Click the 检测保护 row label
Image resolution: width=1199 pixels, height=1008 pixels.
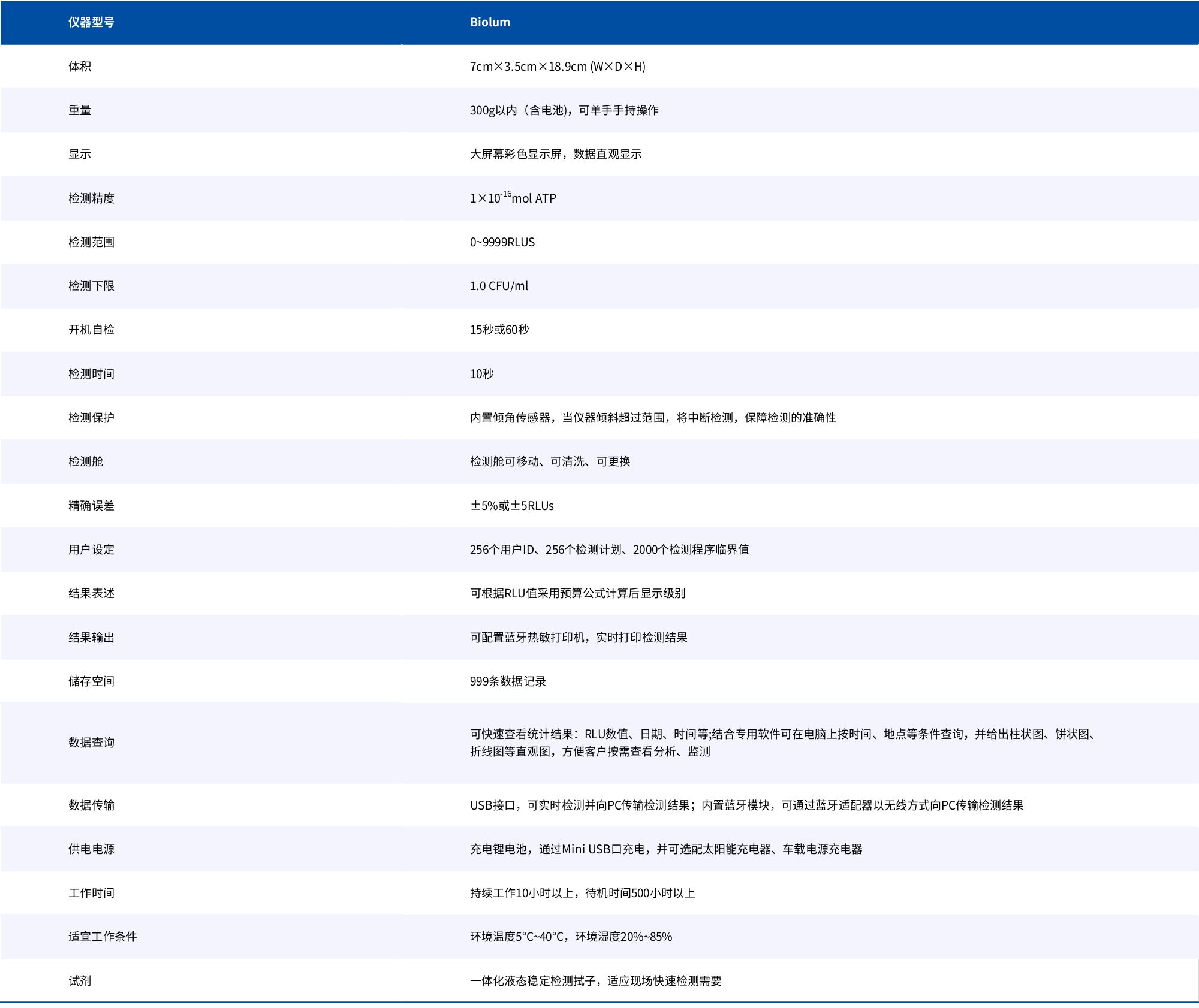pos(91,418)
